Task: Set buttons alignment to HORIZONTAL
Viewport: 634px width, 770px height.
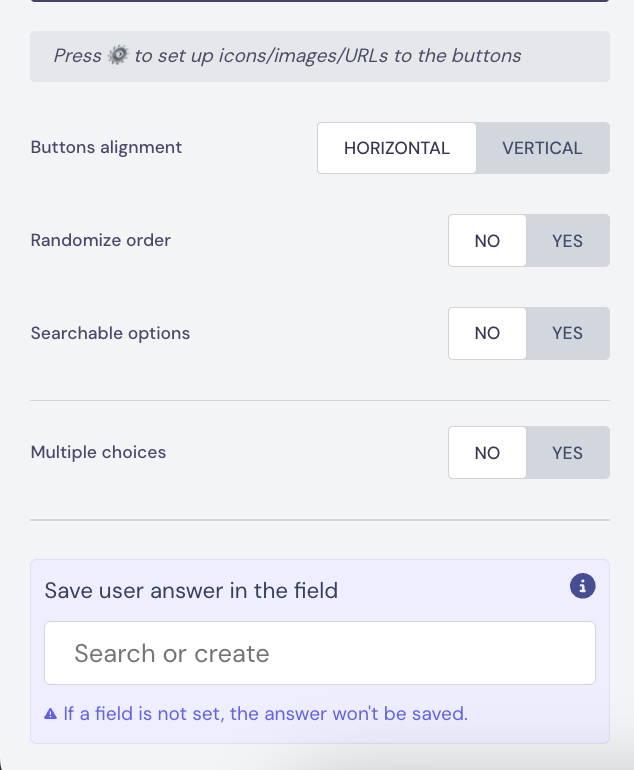Action: coord(397,148)
